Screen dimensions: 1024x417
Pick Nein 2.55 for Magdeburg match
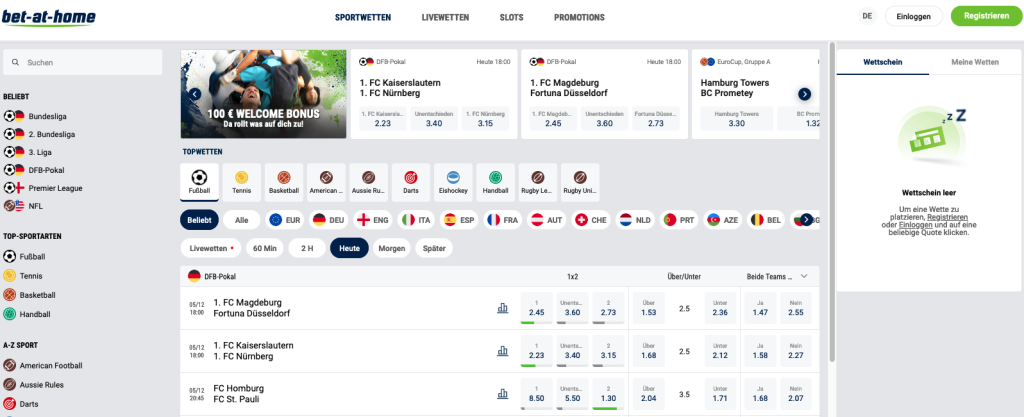[x=795, y=308]
